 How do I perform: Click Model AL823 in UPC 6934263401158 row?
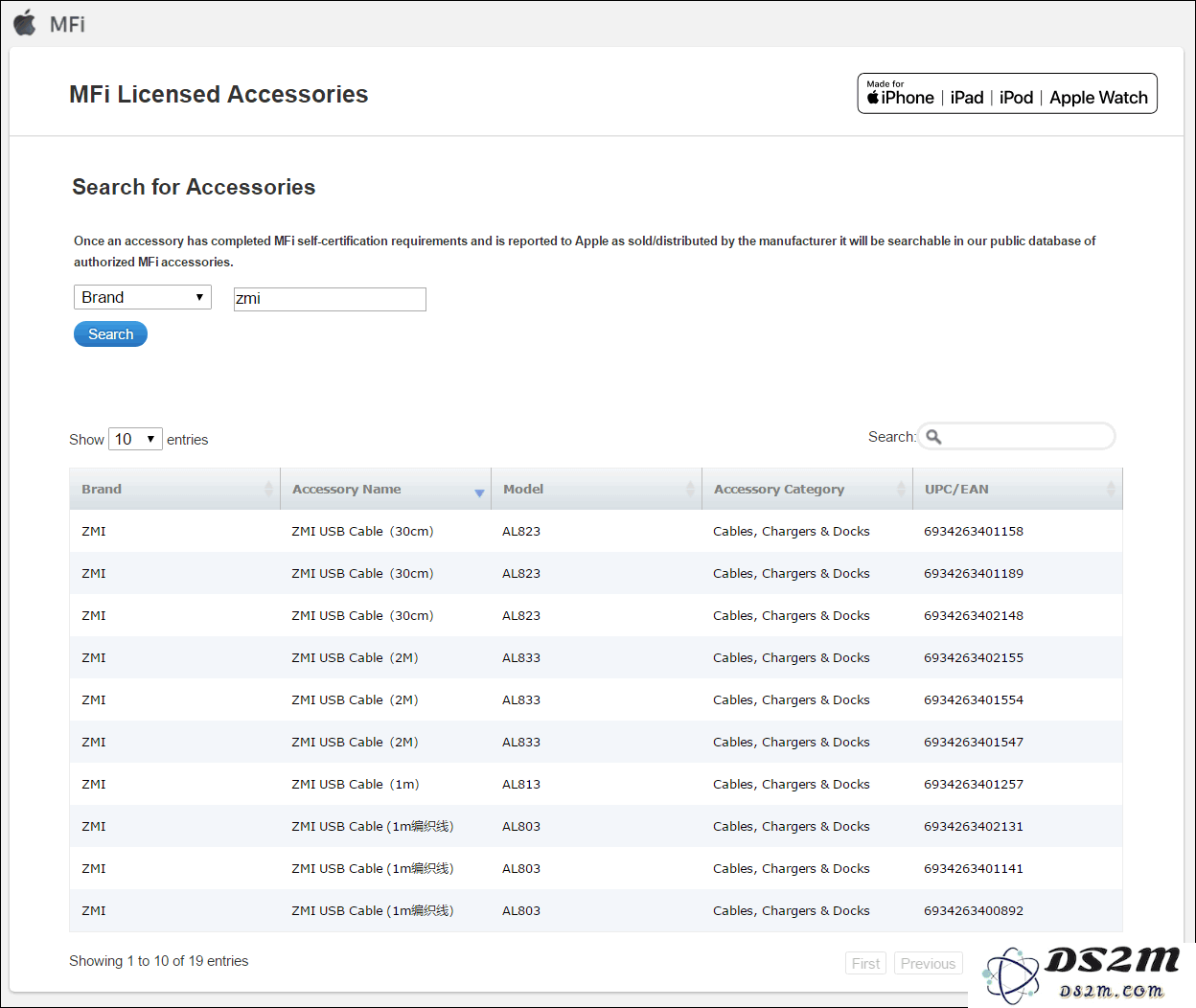coord(521,531)
